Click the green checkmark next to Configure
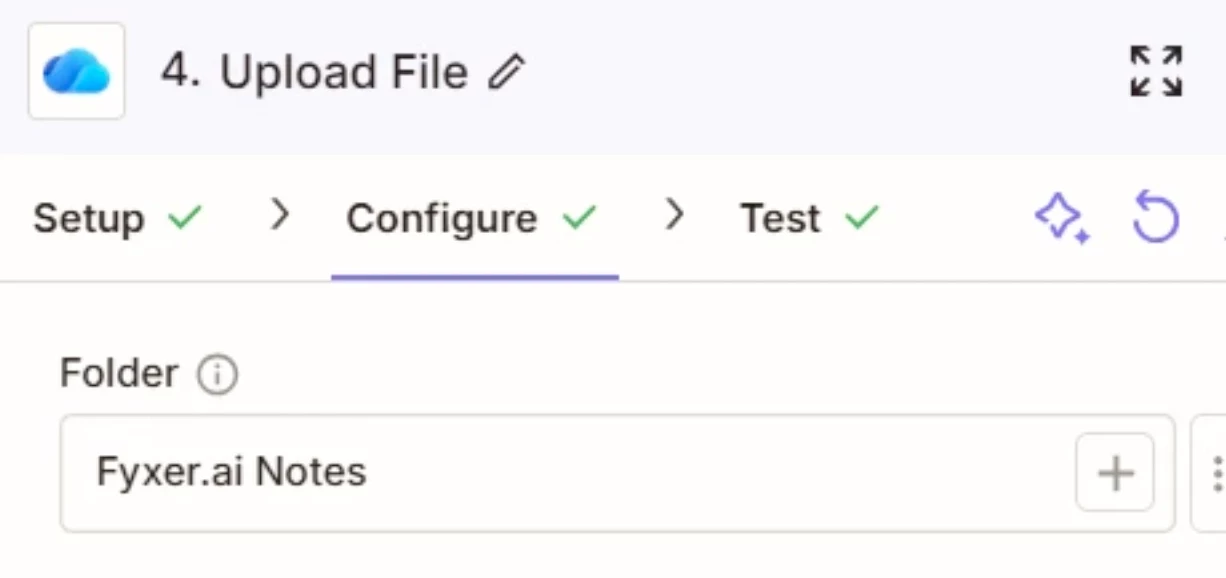This screenshot has height=578, width=1226. coord(579,217)
